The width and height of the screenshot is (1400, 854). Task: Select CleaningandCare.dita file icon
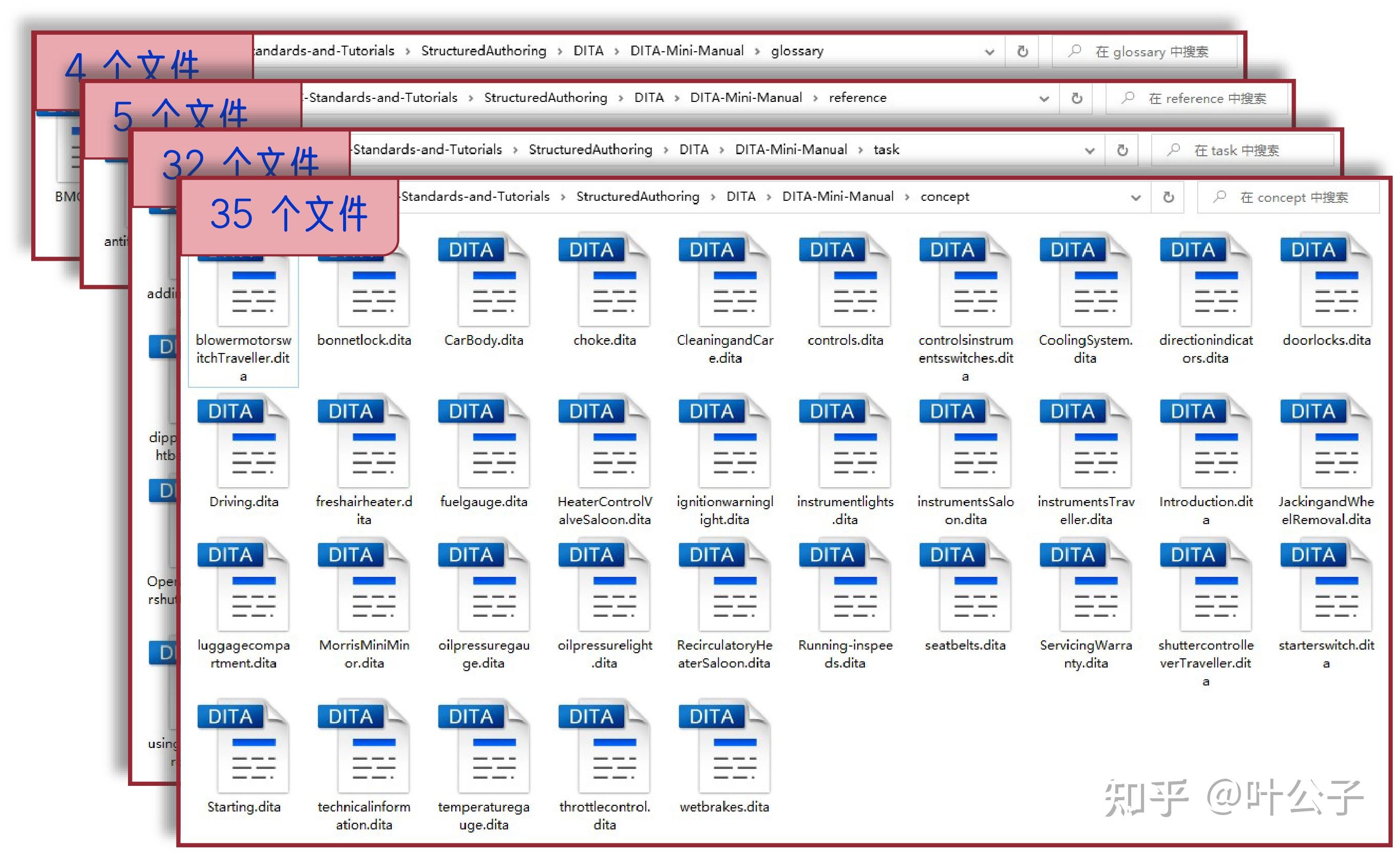coord(725,279)
